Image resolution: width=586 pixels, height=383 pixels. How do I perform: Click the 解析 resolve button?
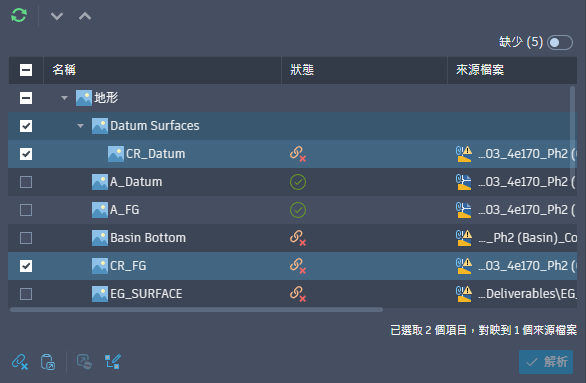tap(546, 362)
